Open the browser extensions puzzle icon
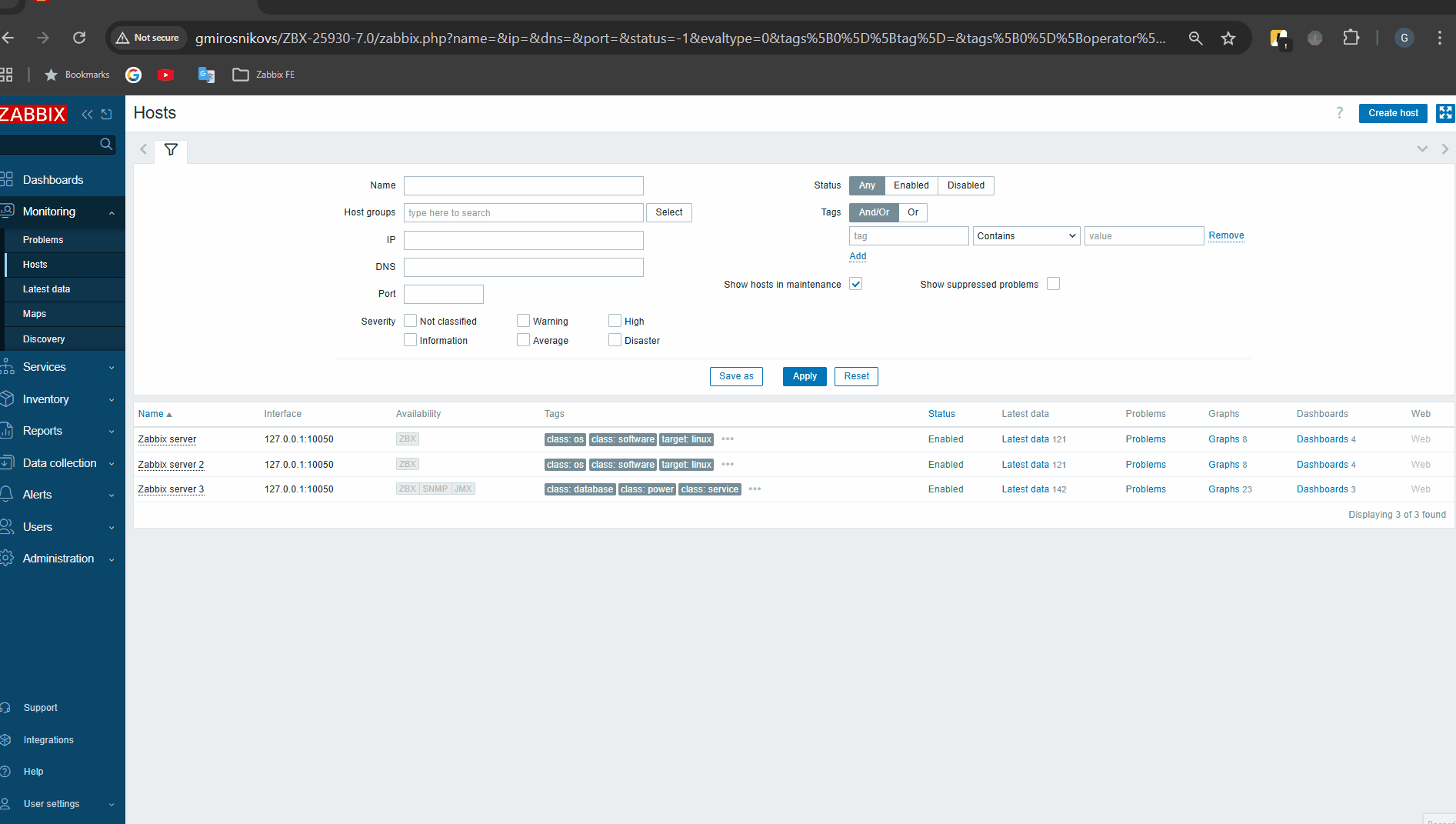 [x=1351, y=38]
